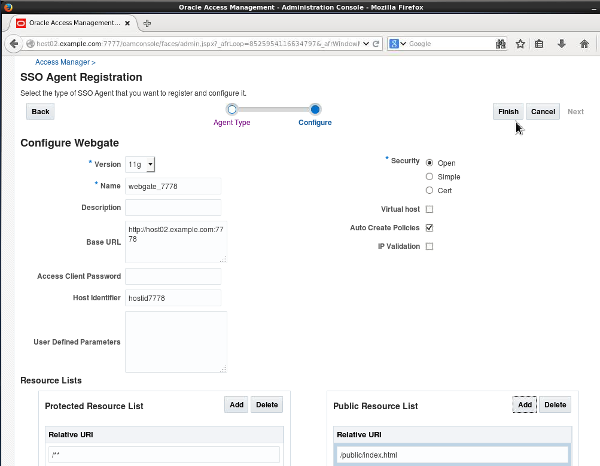This screenshot has width=600, height=466.
Task: Click the /public/index.html Relative URI field
Action: click(x=452, y=455)
